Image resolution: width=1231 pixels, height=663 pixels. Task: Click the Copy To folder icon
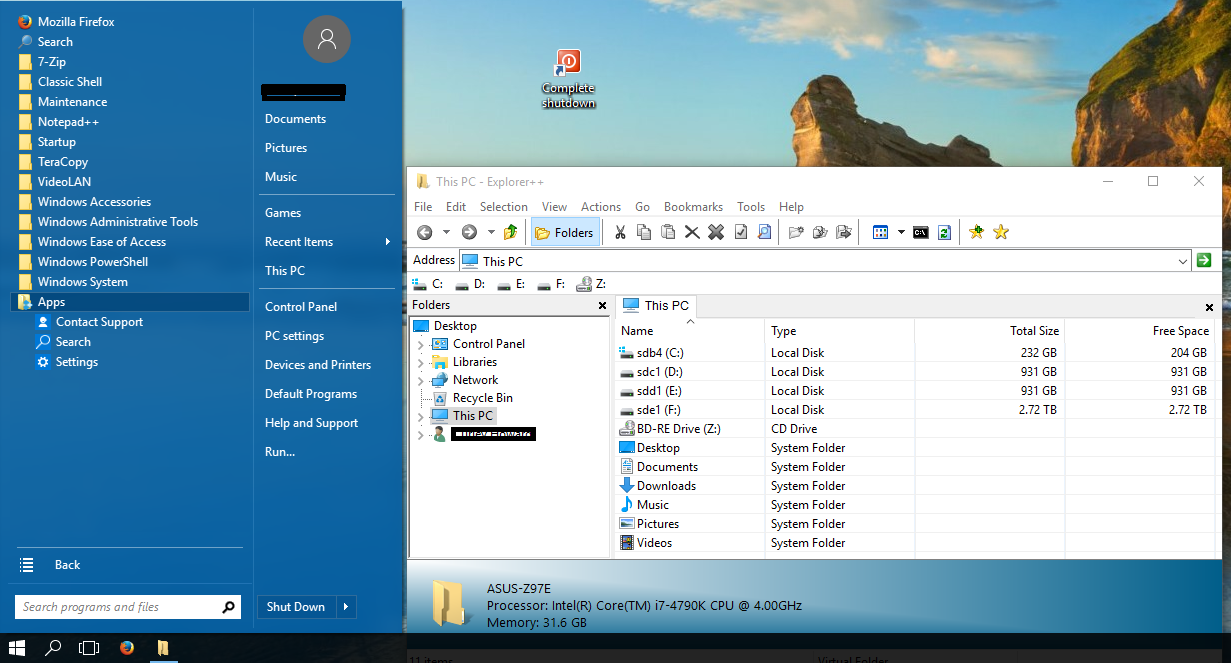[820, 232]
